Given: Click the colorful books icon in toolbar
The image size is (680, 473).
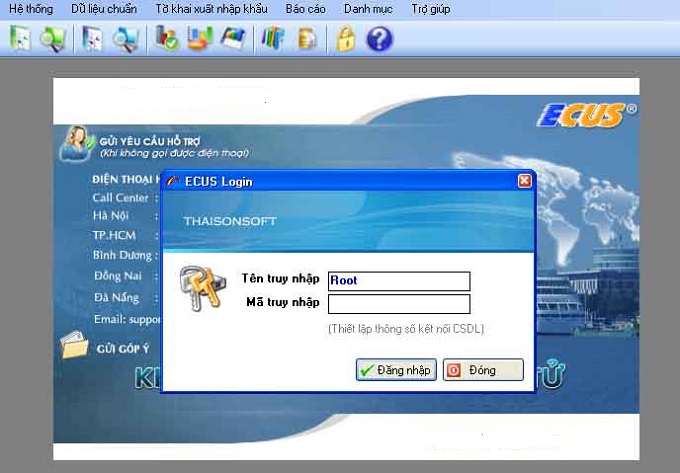Looking at the screenshot, I should (271, 39).
